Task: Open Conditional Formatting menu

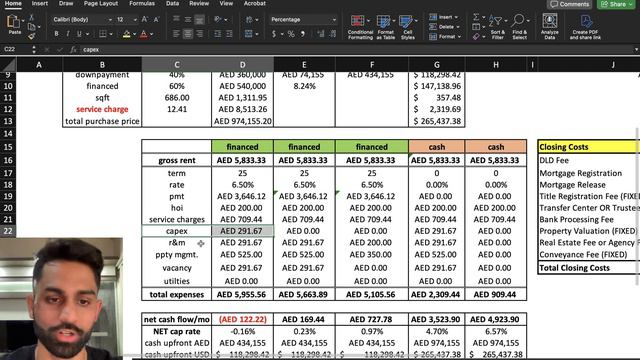Action: click(x=360, y=27)
